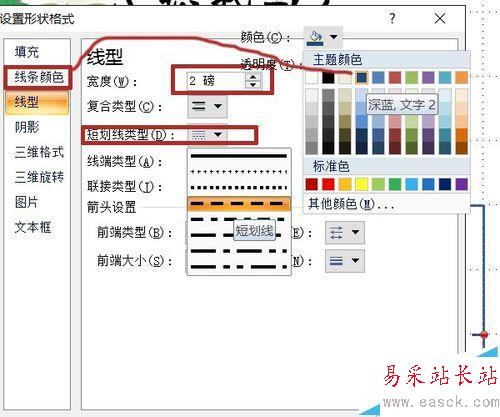Screen dimensions: 500x417
Task: Pick the white theme color swatch
Action: [312, 78]
